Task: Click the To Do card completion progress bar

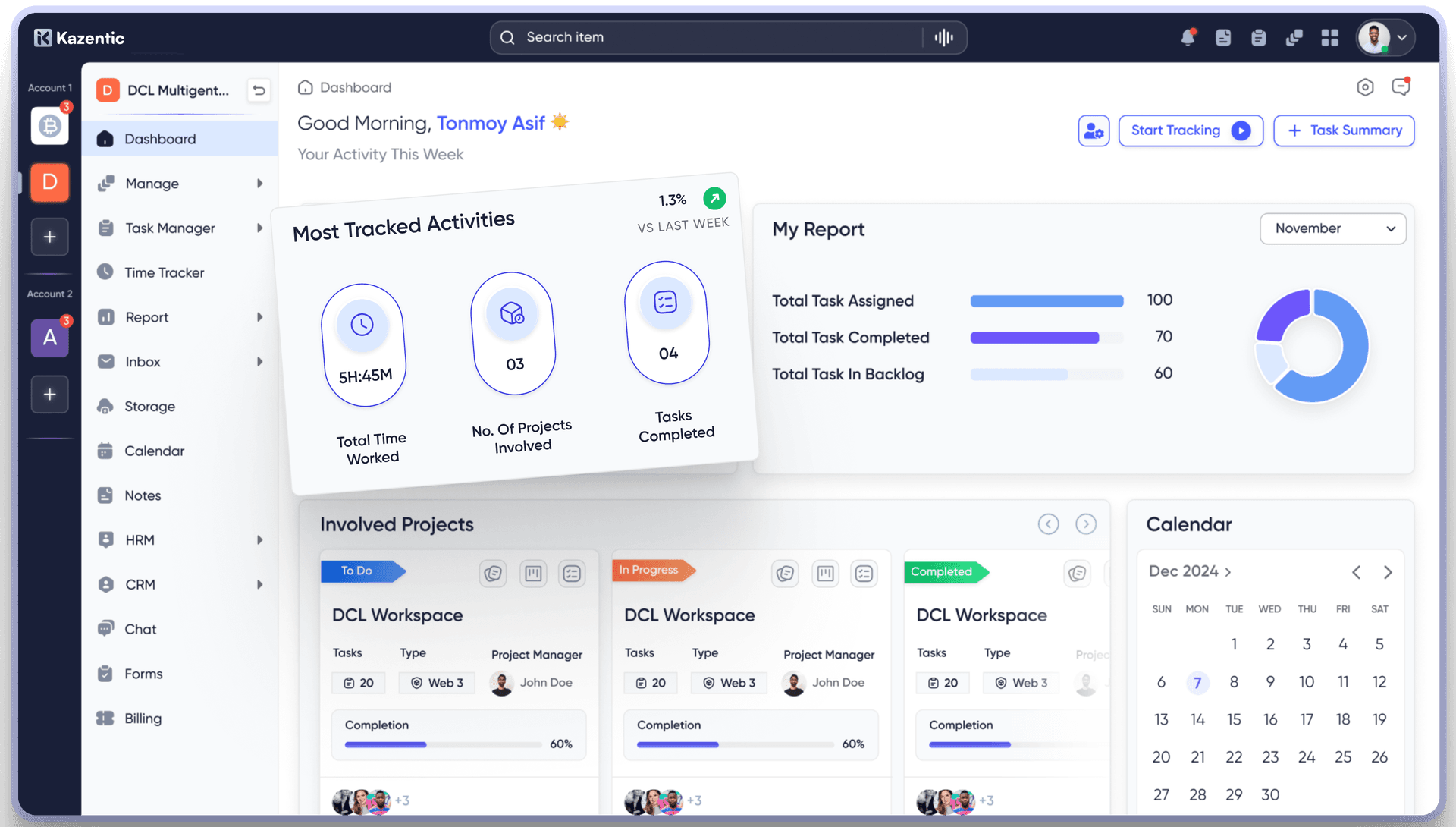Action: (x=443, y=745)
